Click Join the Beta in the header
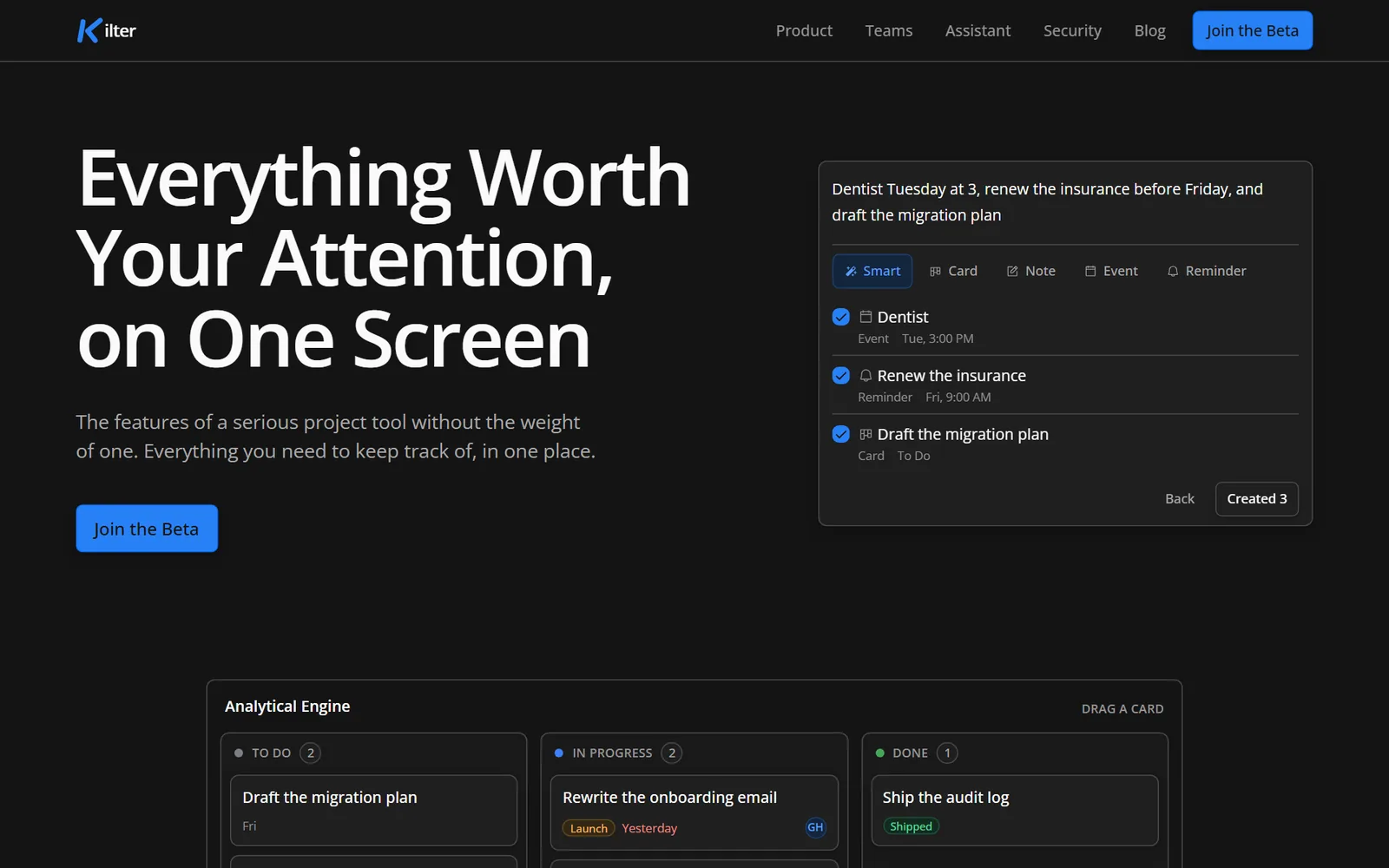This screenshot has width=1389, height=868. pos(1252,30)
